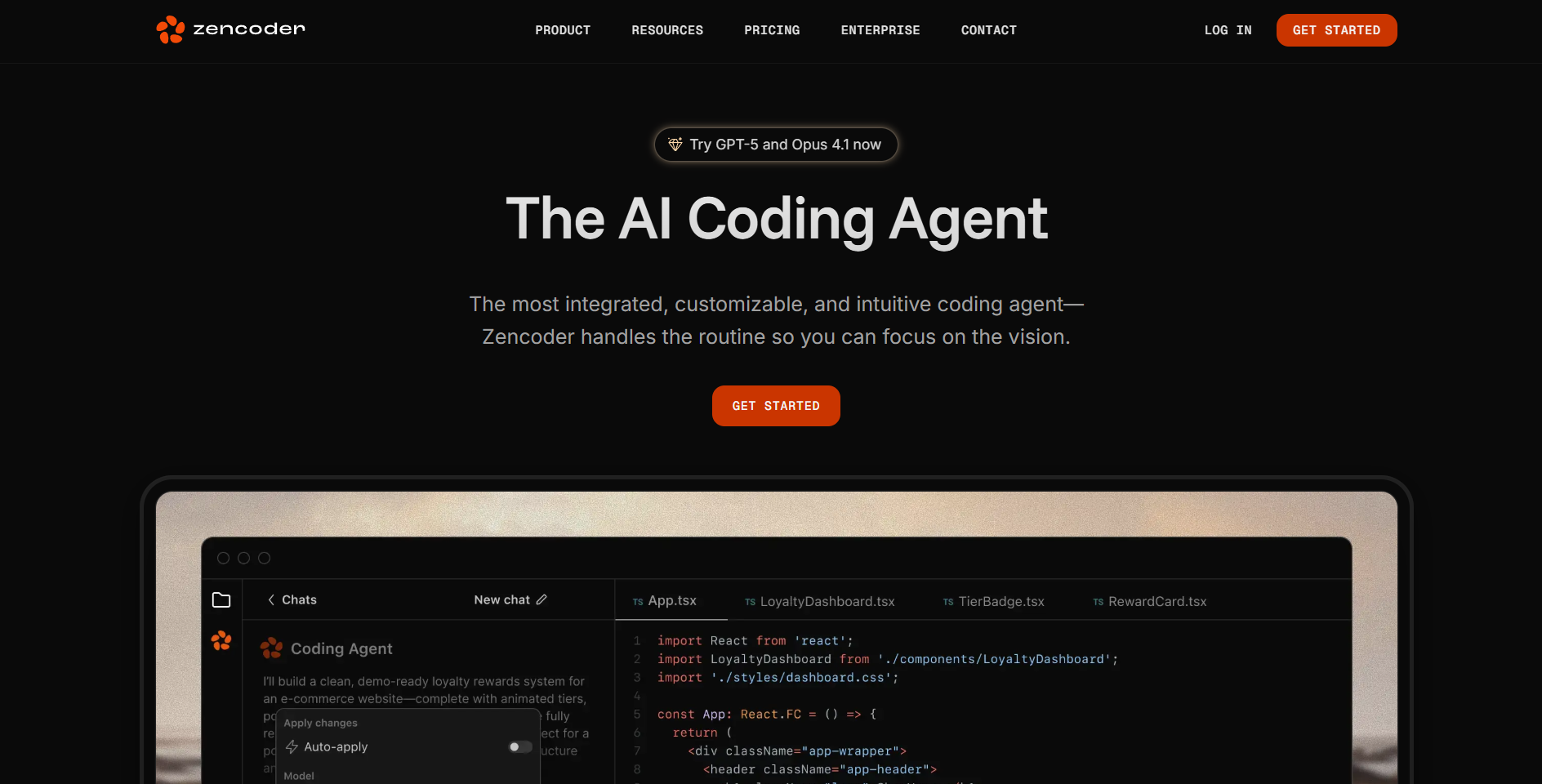Click the GET STARTED hero button
The width and height of the screenshot is (1542, 784).
(x=775, y=405)
